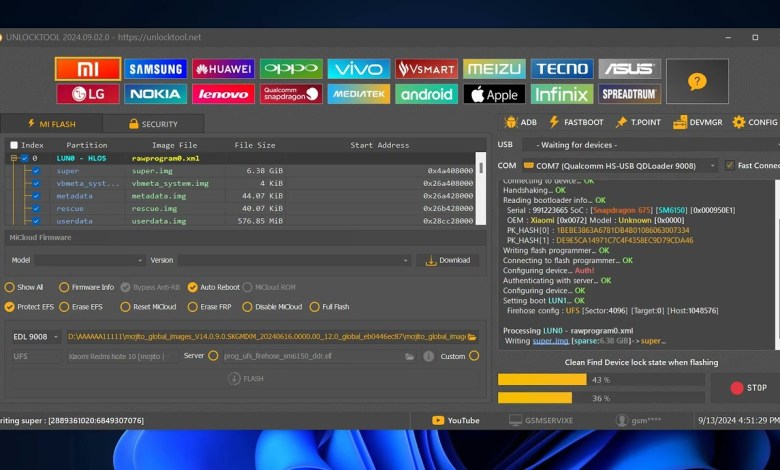
Task: Open the MediaTek brand module
Action: pyautogui.click(x=359, y=94)
